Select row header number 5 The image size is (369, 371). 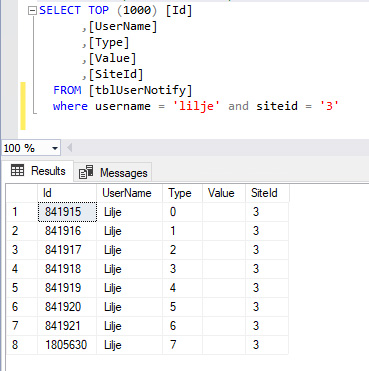[22, 288]
